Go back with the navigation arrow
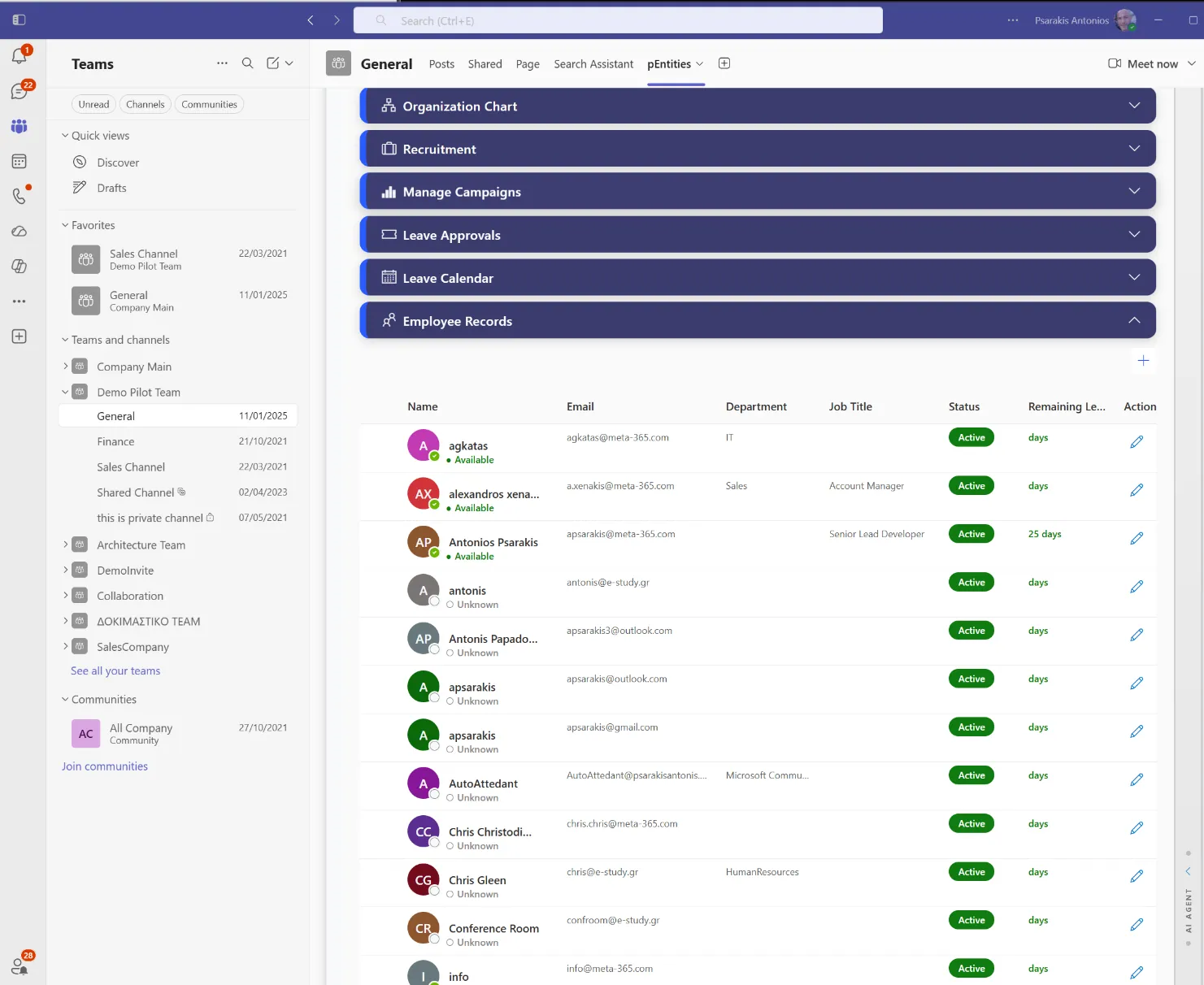Viewport: 1204px width, 985px height. point(311,20)
